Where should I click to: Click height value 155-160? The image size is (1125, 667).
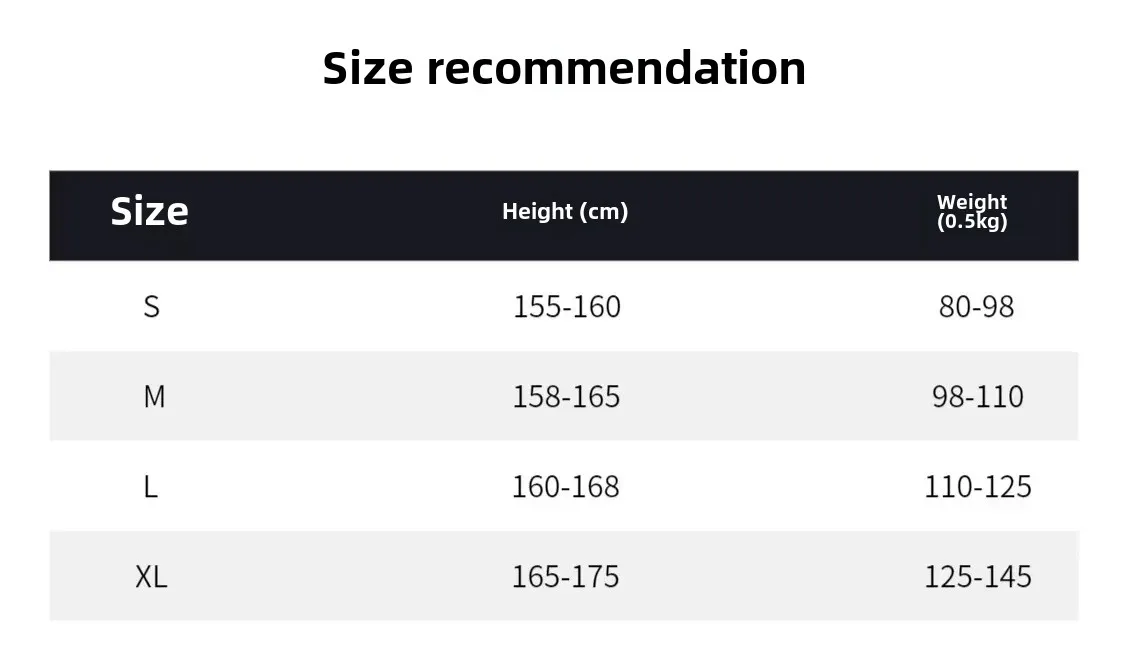[x=566, y=307]
